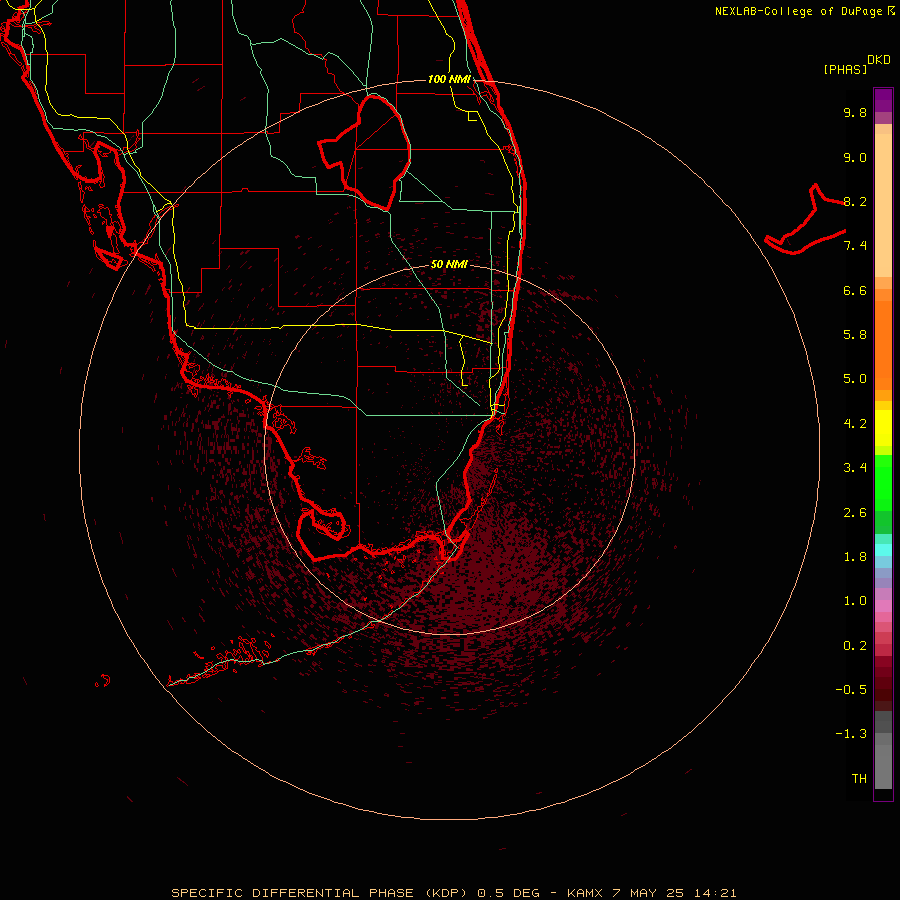Screen dimensions: 900x900
Task: Click the 4.2 value on the color scale
Action: tap(855, 424)
